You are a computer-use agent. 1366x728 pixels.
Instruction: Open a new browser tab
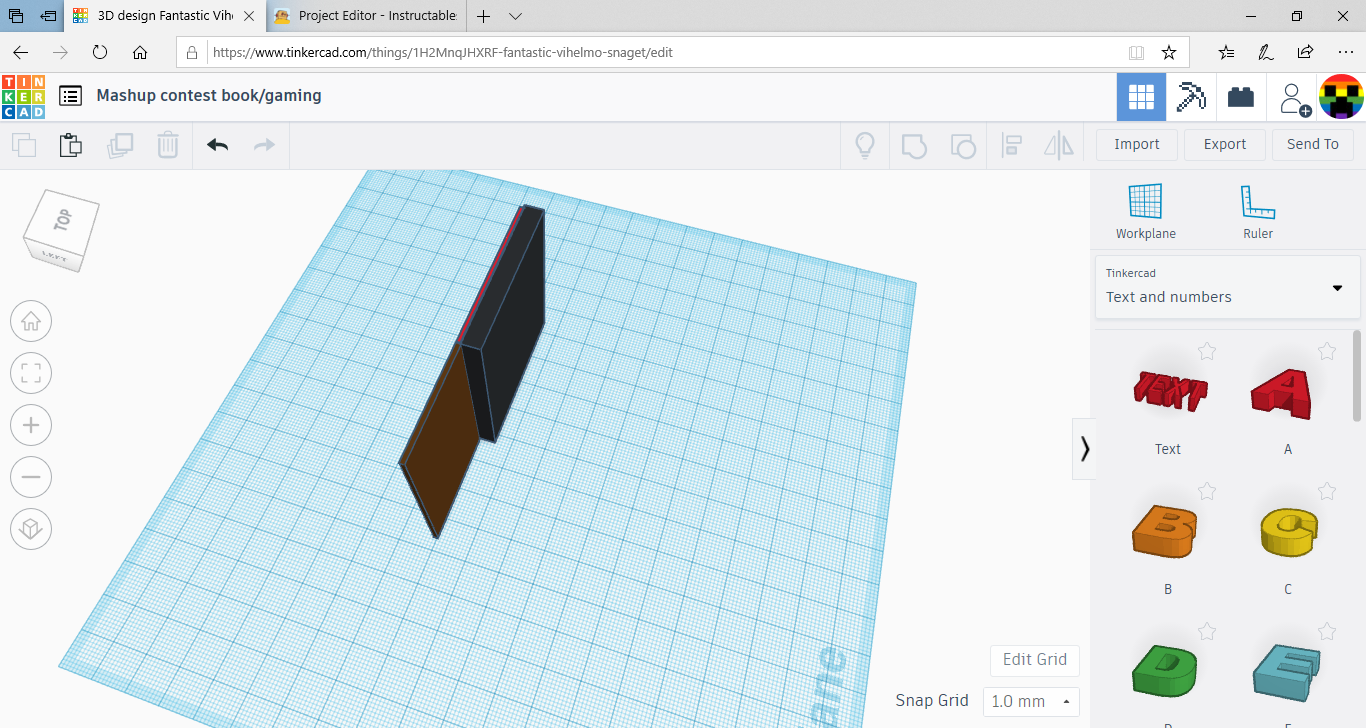(483, 16)
